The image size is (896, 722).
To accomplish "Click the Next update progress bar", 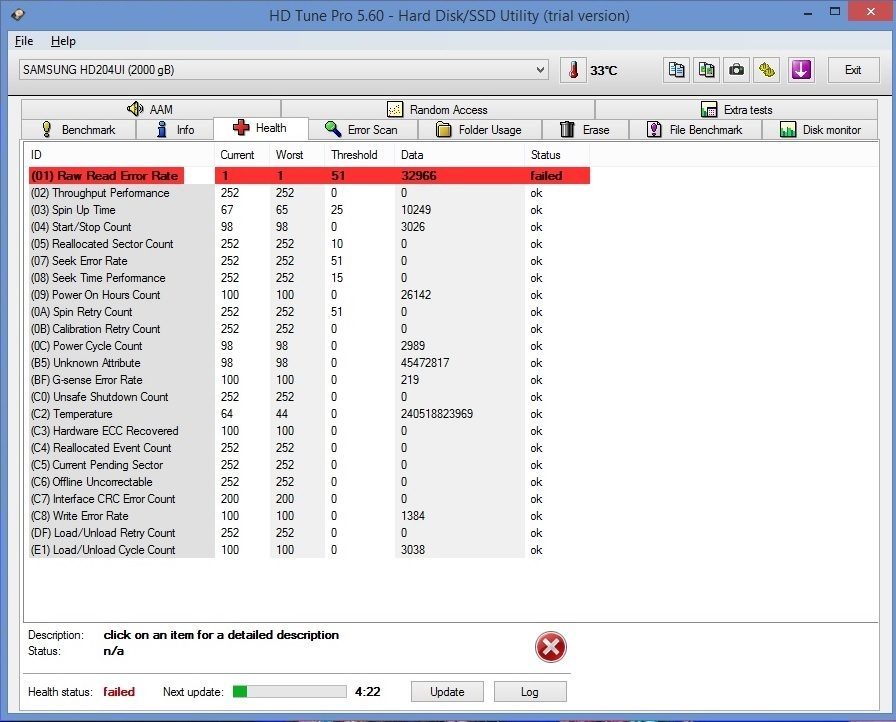I will [289, 692].
